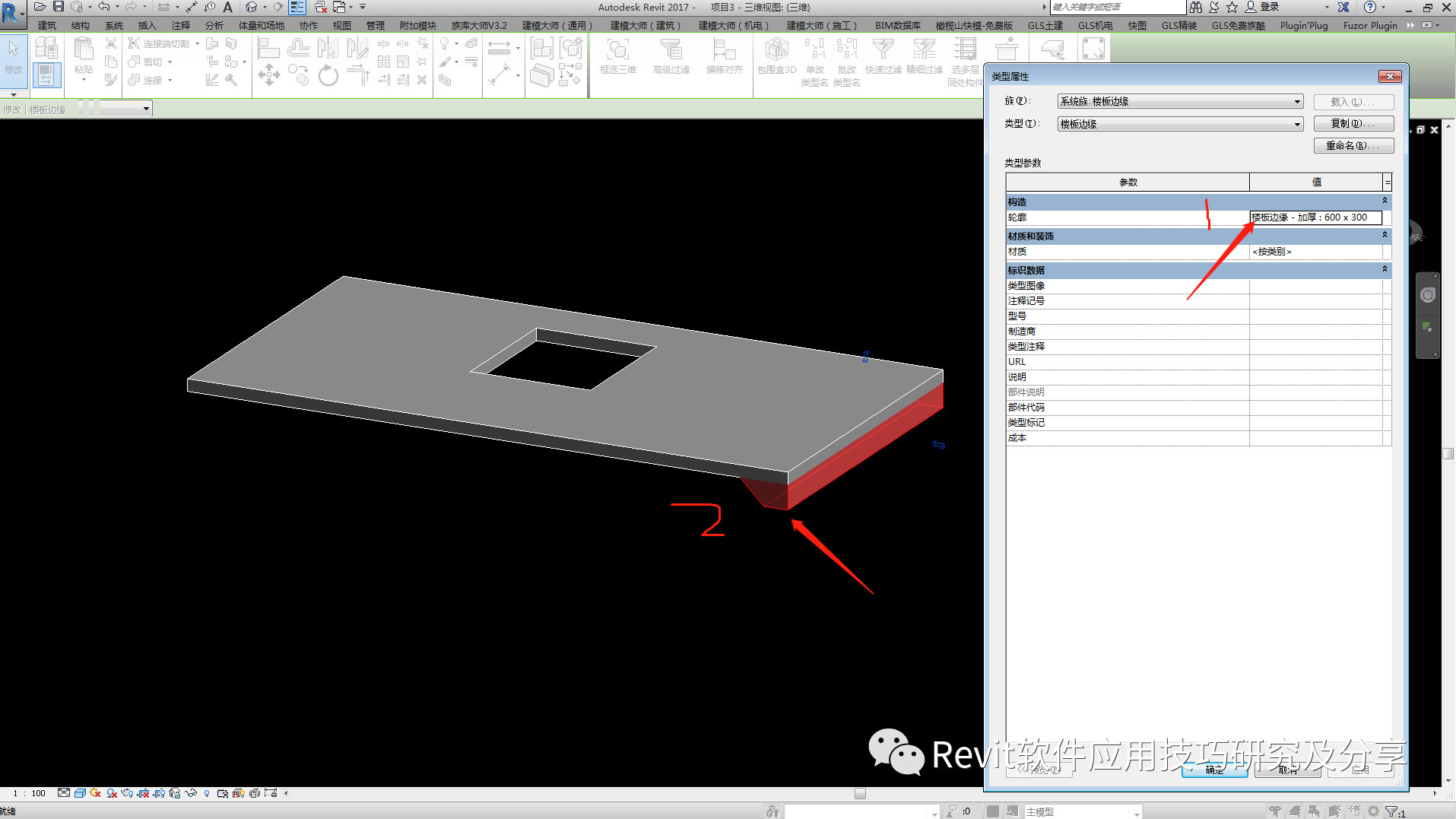Screen dimensions: 1456x819
Task: Click the 框选三维 selection box tool
Action: (618, 56)
